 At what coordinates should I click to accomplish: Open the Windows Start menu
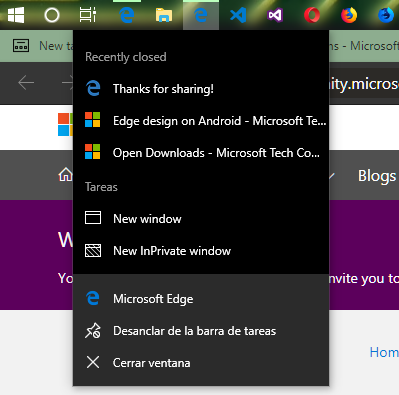16,15
